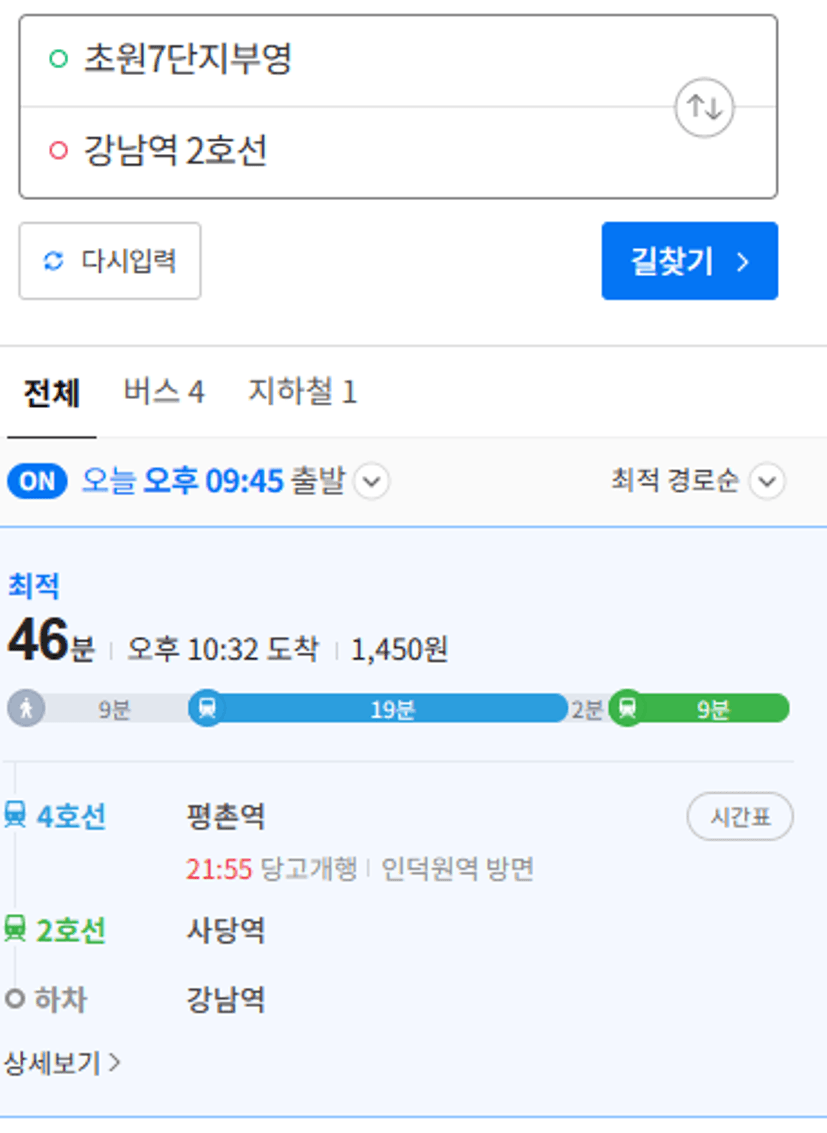Click the blue 길찾기 button
Image resolution: width=827 pixels, height=1133 pixels.
pyautogui.click(x=690, y=261)
